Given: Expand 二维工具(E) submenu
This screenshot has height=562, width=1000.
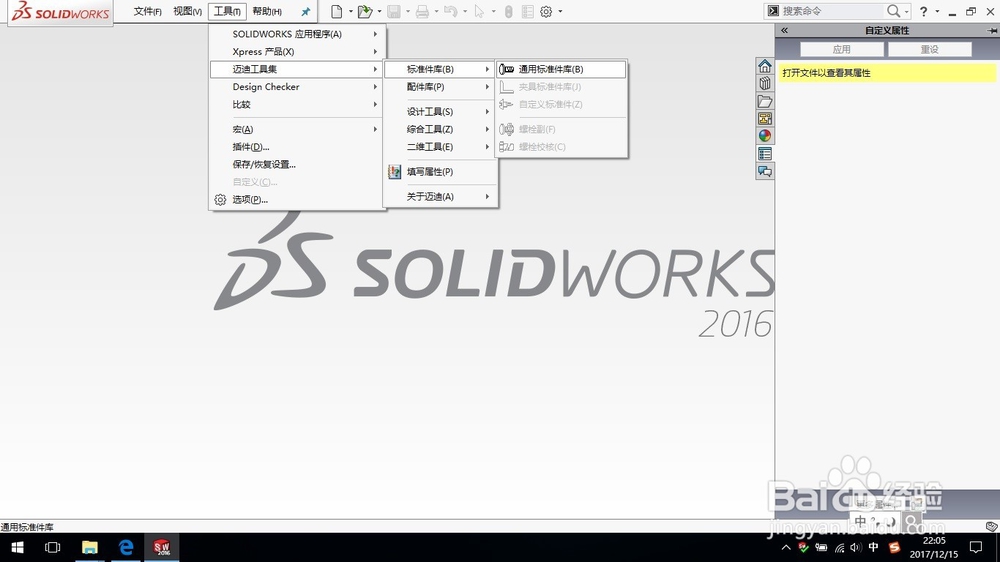Looking at the screenshot, I should pos(441,147).
